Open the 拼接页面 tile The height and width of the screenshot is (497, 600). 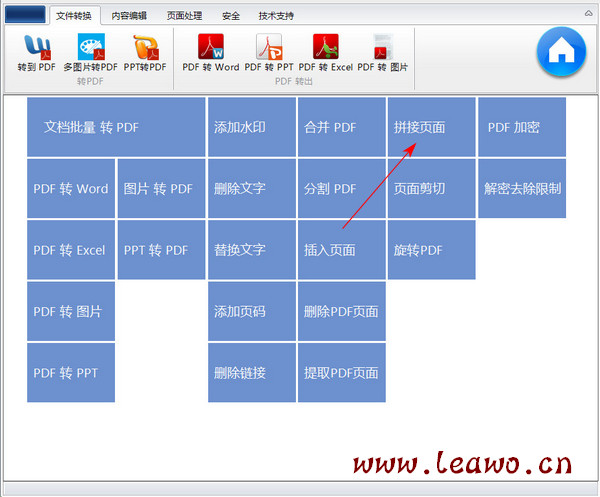pyautogui.click(x=432, y=127)
